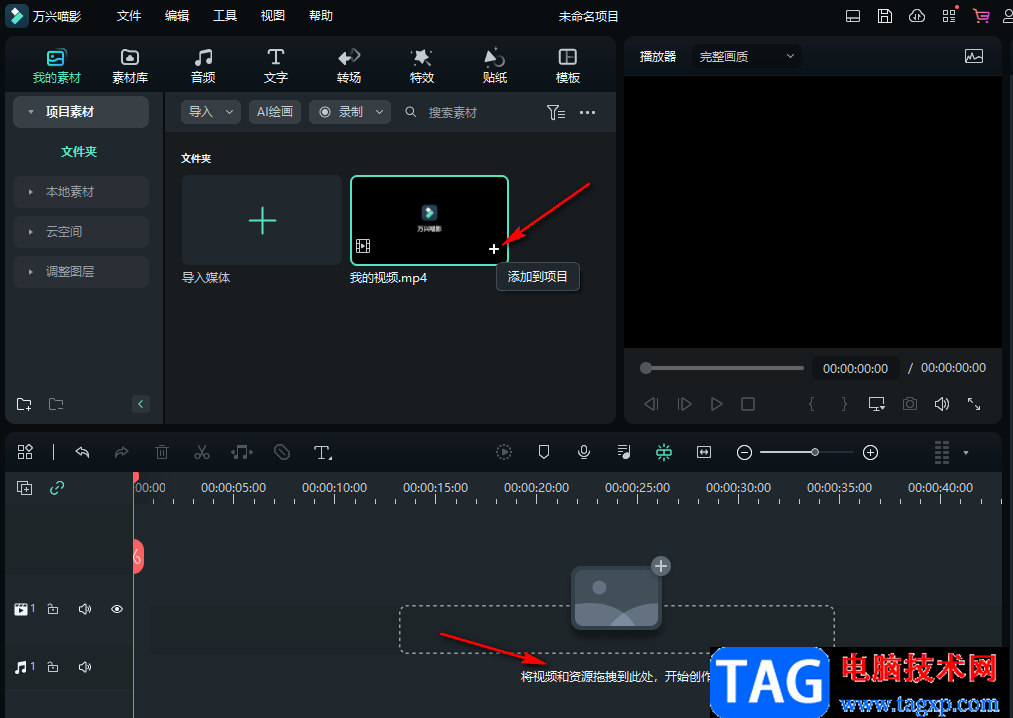Open the player scope view icon
Image resolution: width=1013 pixels, height=718 pixels.
click(x=974, y=56)
